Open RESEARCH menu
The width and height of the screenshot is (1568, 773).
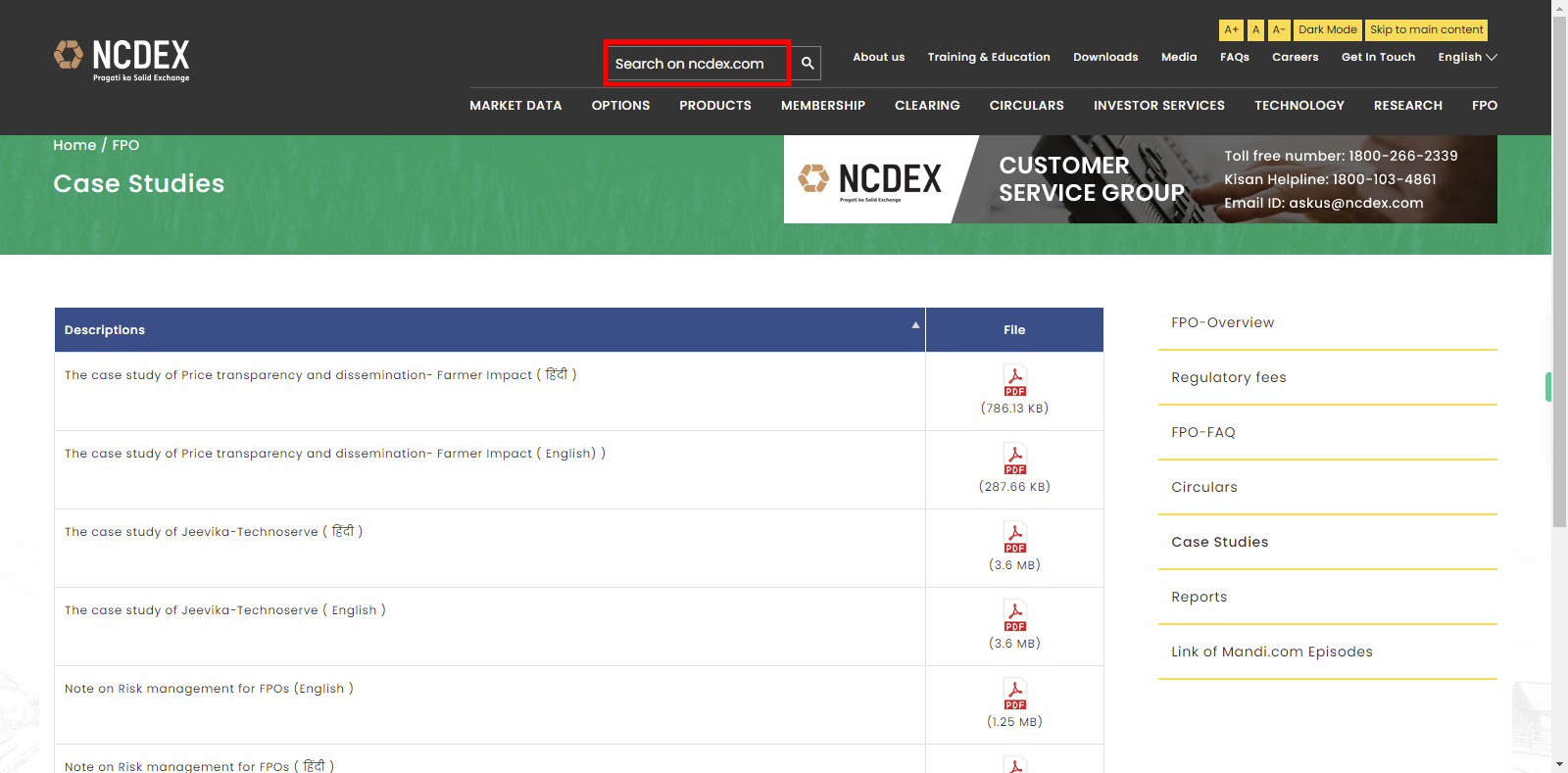click(1408, 105)
